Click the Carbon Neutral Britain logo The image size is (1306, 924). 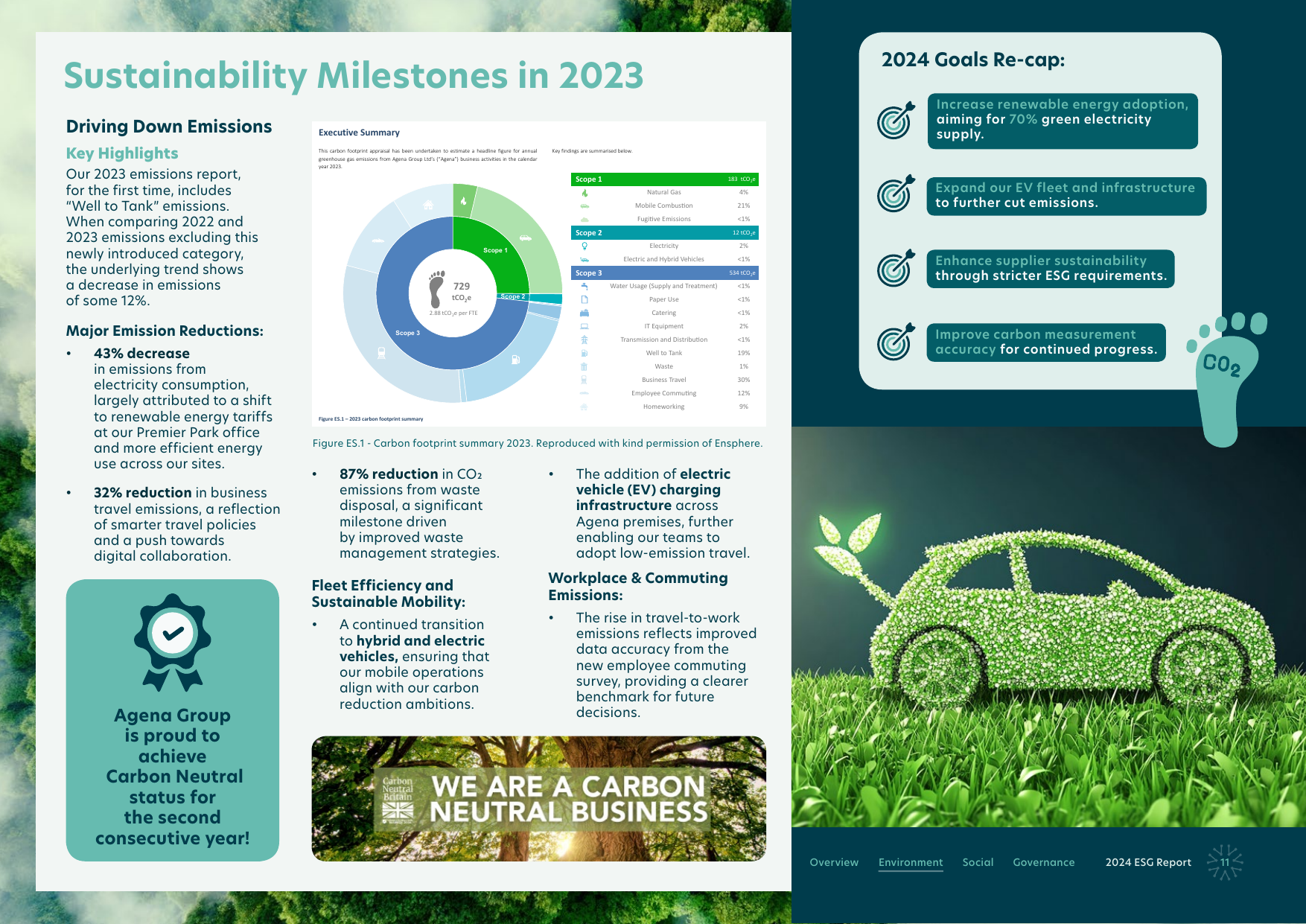pos(398,800)
